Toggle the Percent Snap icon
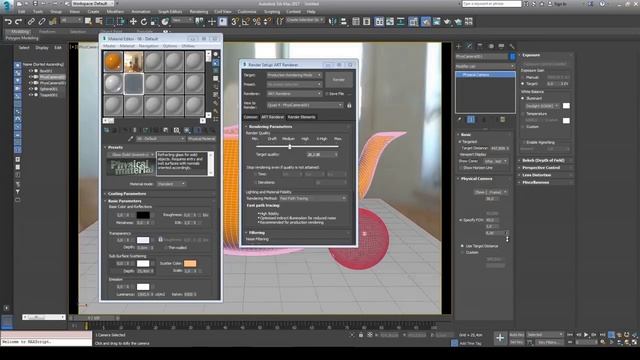Image resolution: width=640 pixels, height=360 pixels. tap(257, 22)
